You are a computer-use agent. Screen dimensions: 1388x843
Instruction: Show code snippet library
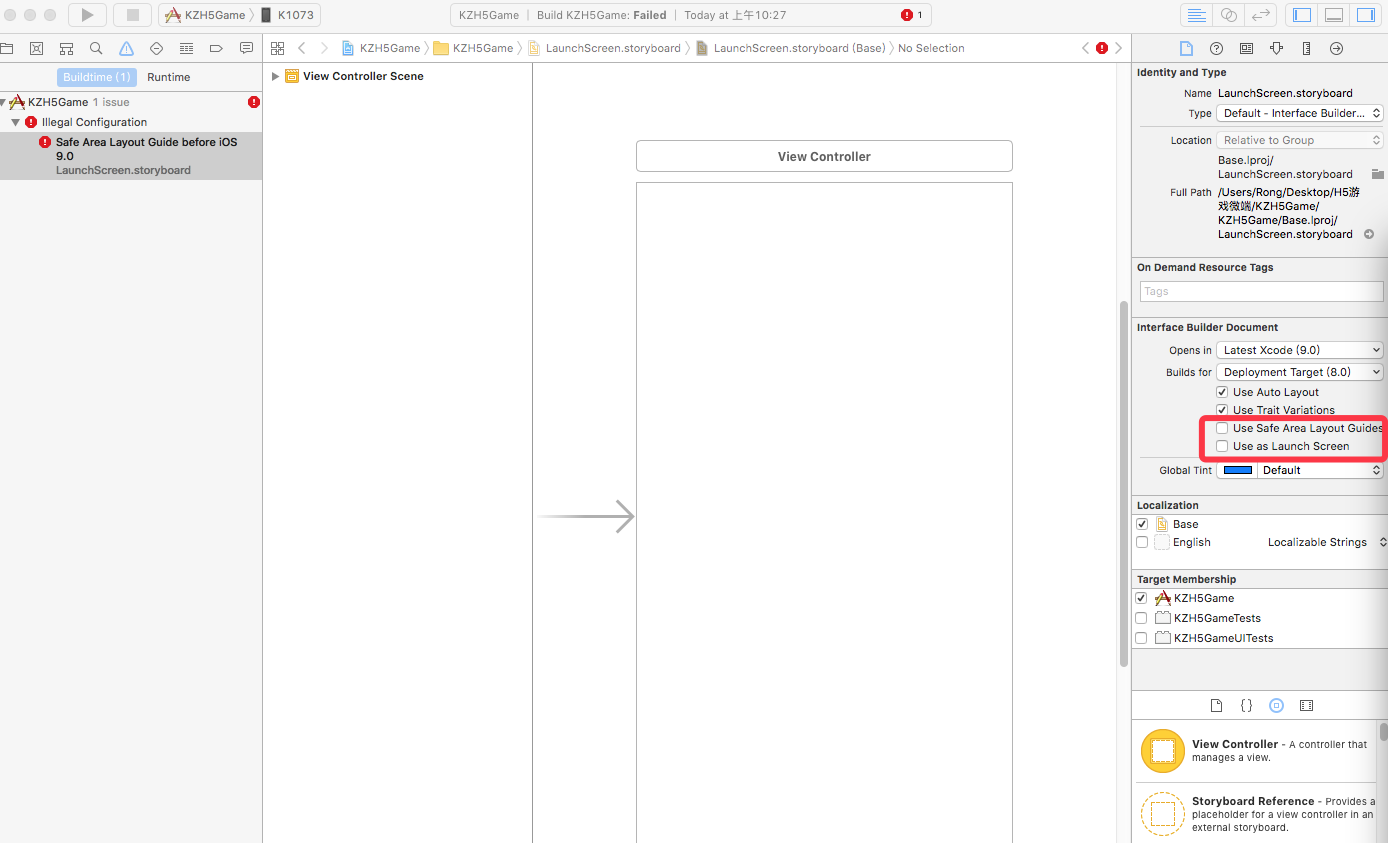pyautogui.click(x=1246, y=705)
